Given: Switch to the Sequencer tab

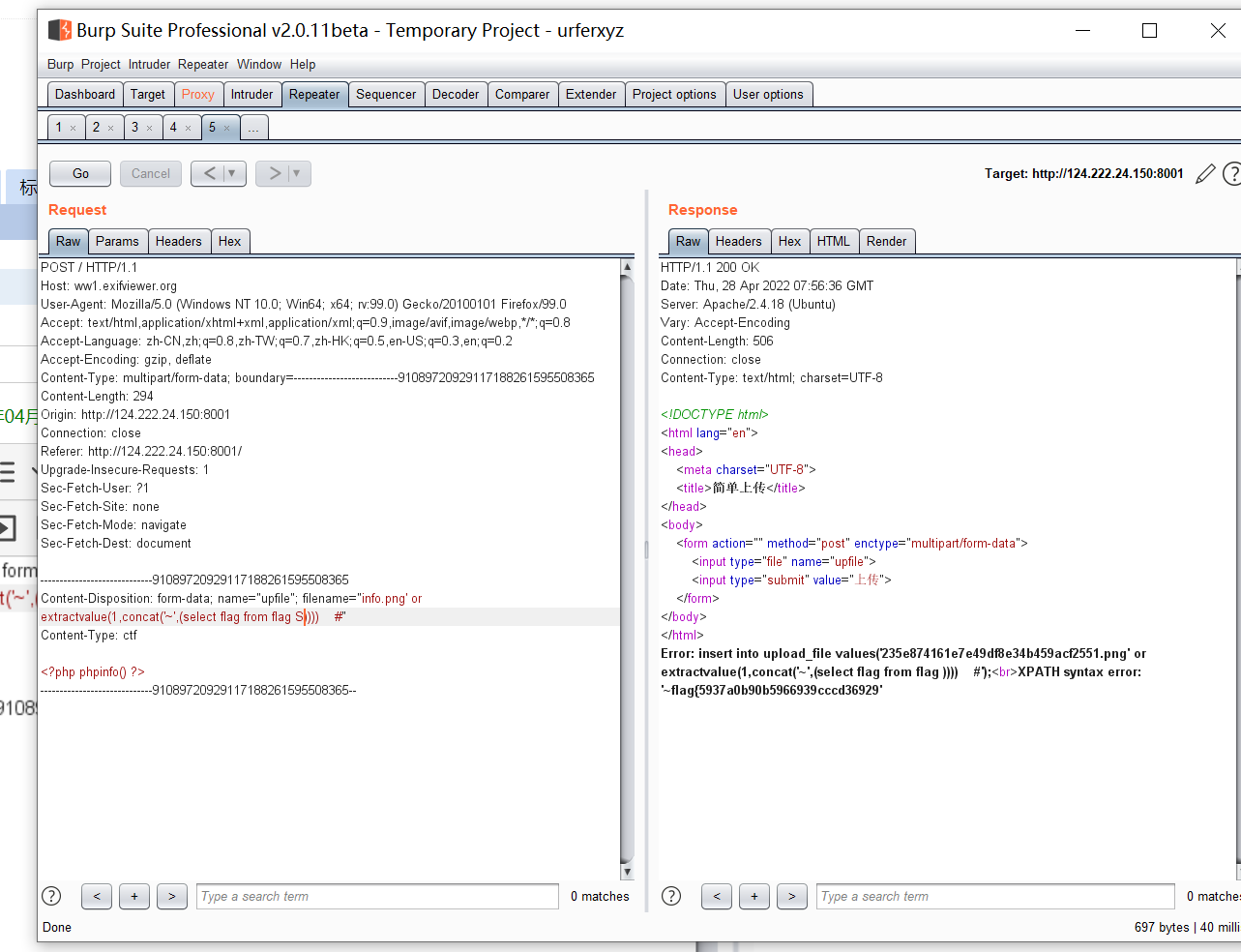Looking at the screenshot, I should coord(386,94).
